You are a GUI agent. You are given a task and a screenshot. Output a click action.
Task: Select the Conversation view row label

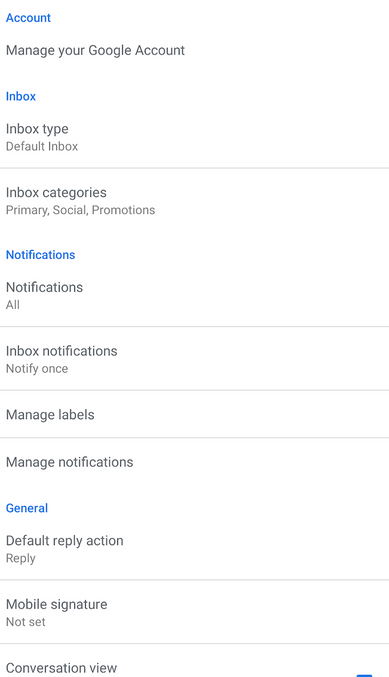coord(61,668)
